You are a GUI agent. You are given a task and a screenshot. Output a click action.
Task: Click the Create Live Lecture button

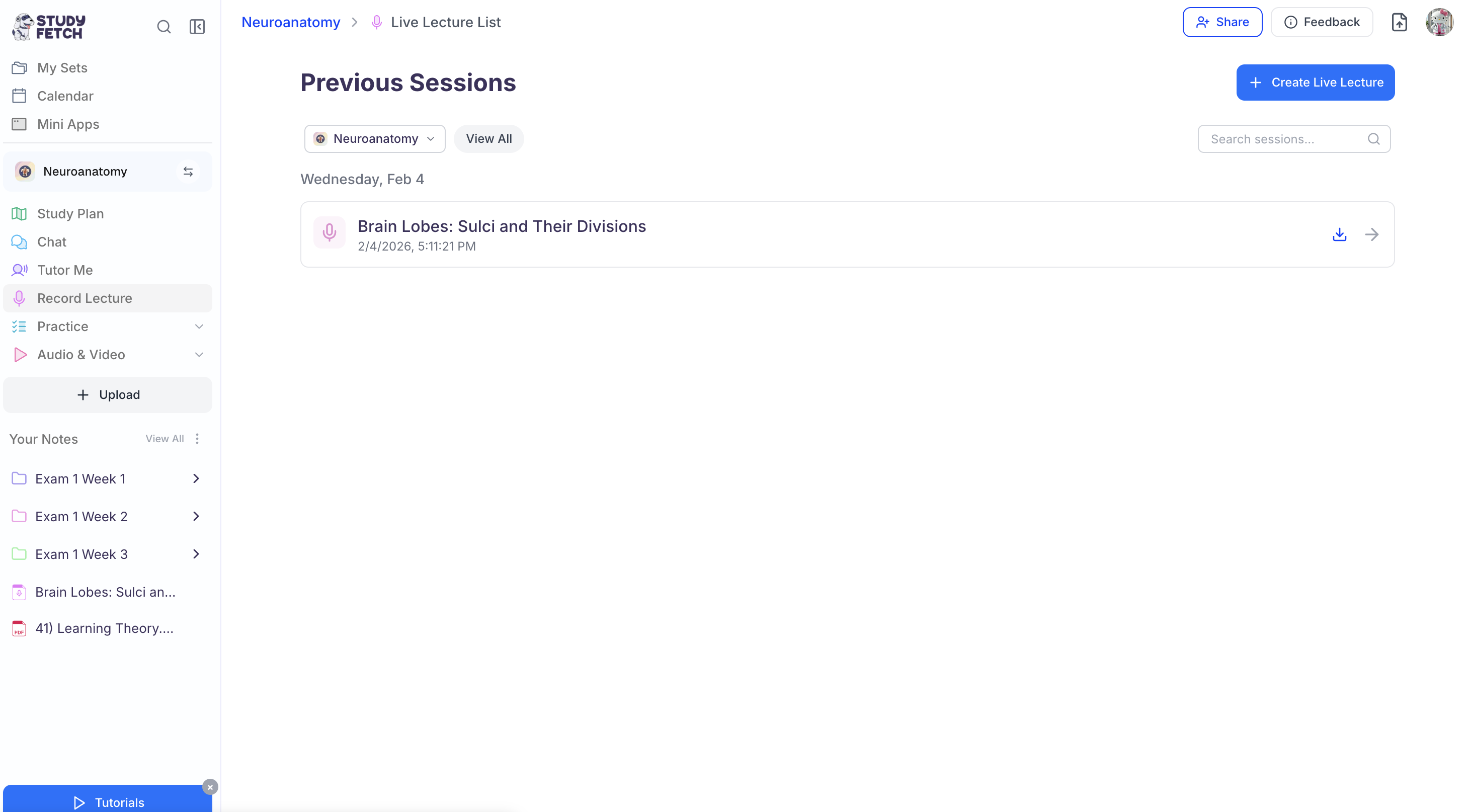click(x=1315, y=82)
